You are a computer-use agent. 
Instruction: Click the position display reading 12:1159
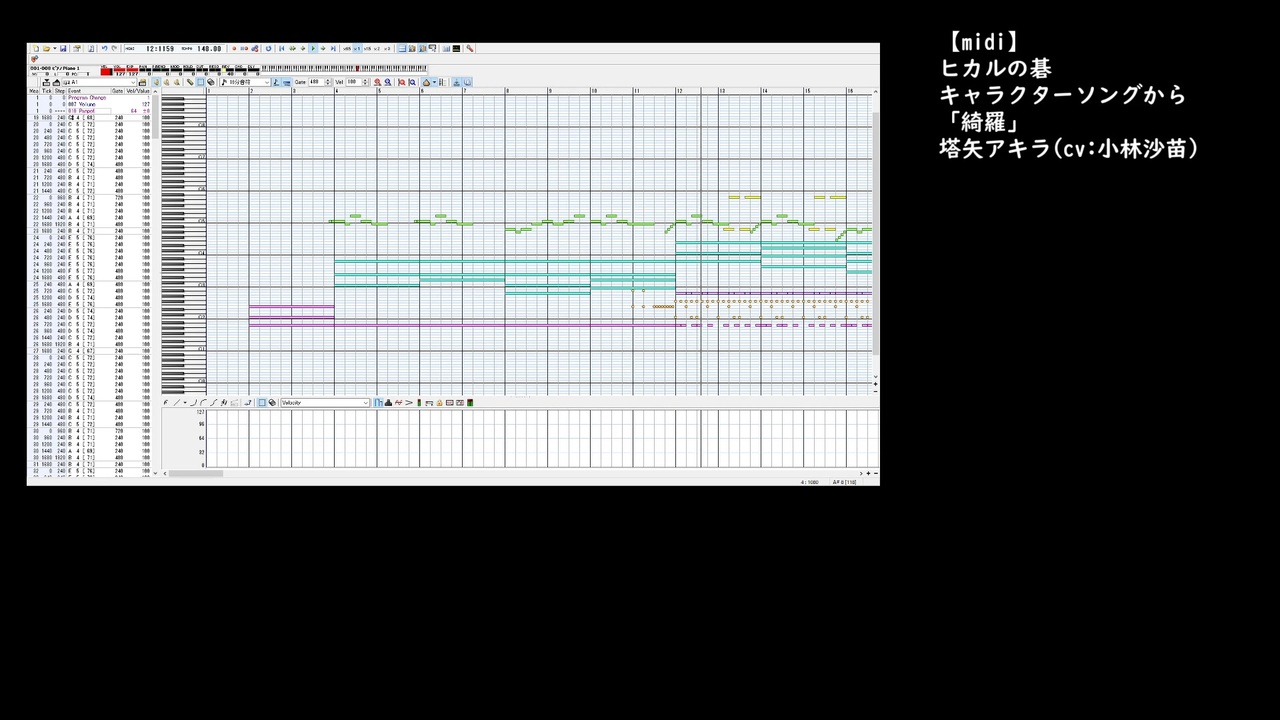coord(160,48)
